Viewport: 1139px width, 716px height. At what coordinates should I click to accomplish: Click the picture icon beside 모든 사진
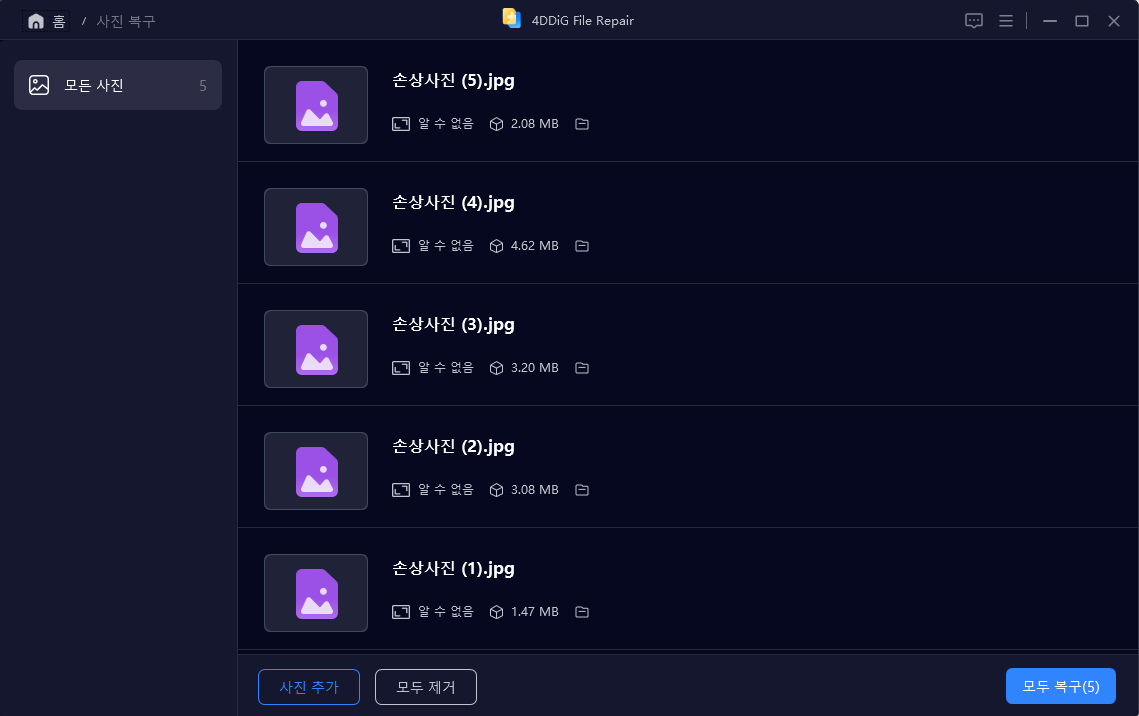(x=39, y=85)
